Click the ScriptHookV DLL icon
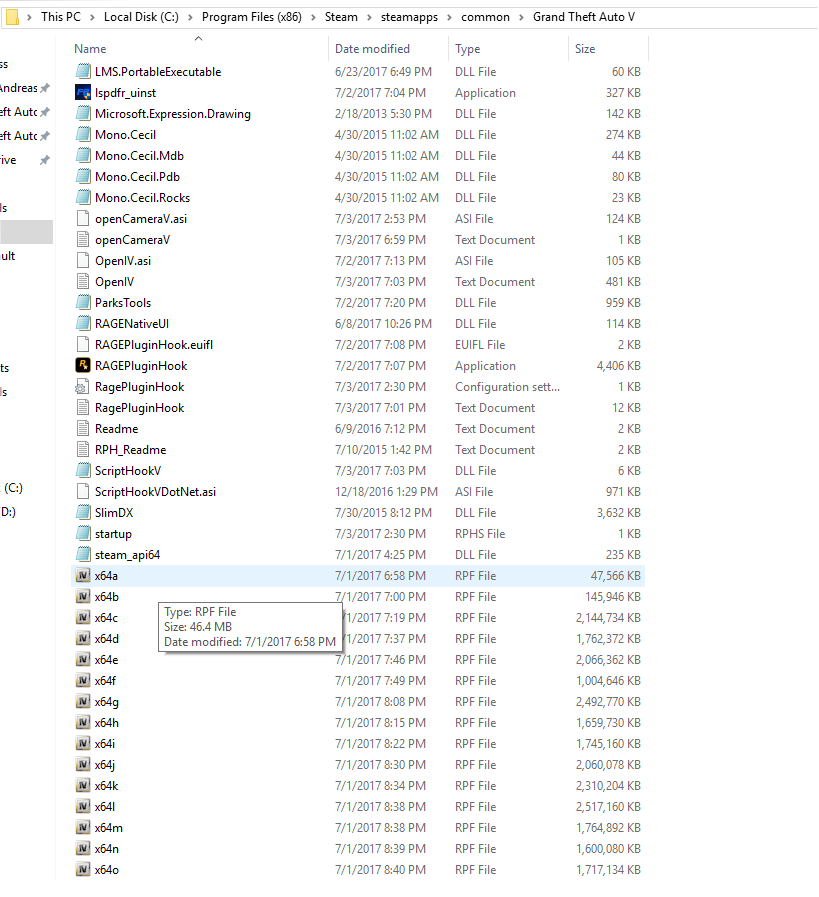The image size is (819, 897). tap(83, 471)
